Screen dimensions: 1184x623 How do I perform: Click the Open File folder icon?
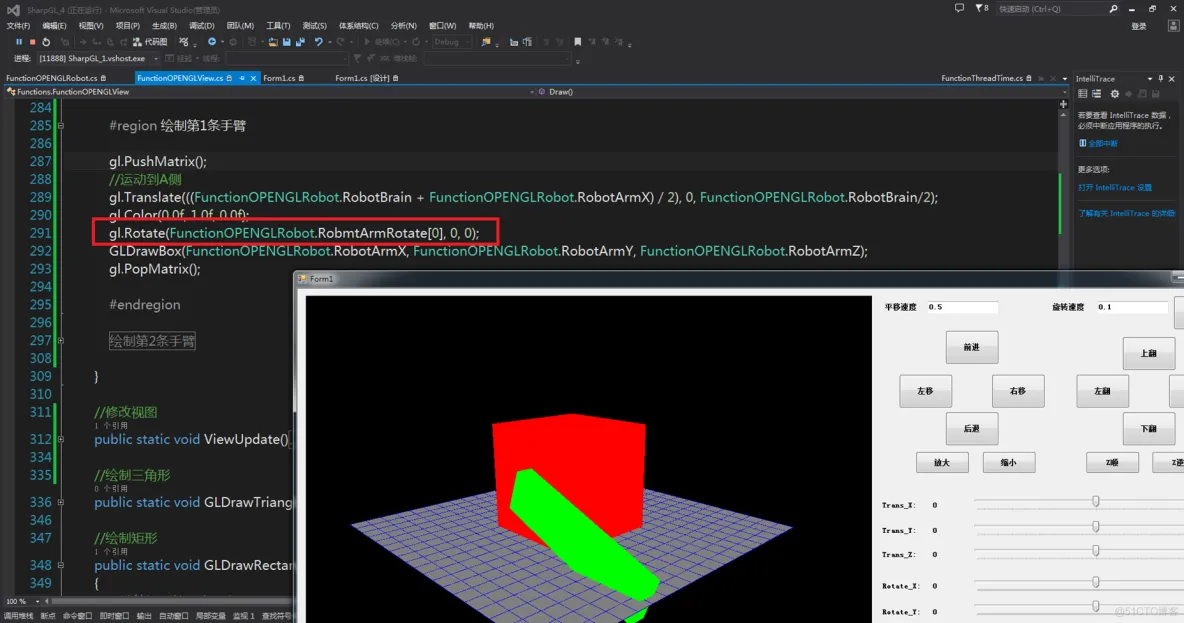tap(273, 42)
